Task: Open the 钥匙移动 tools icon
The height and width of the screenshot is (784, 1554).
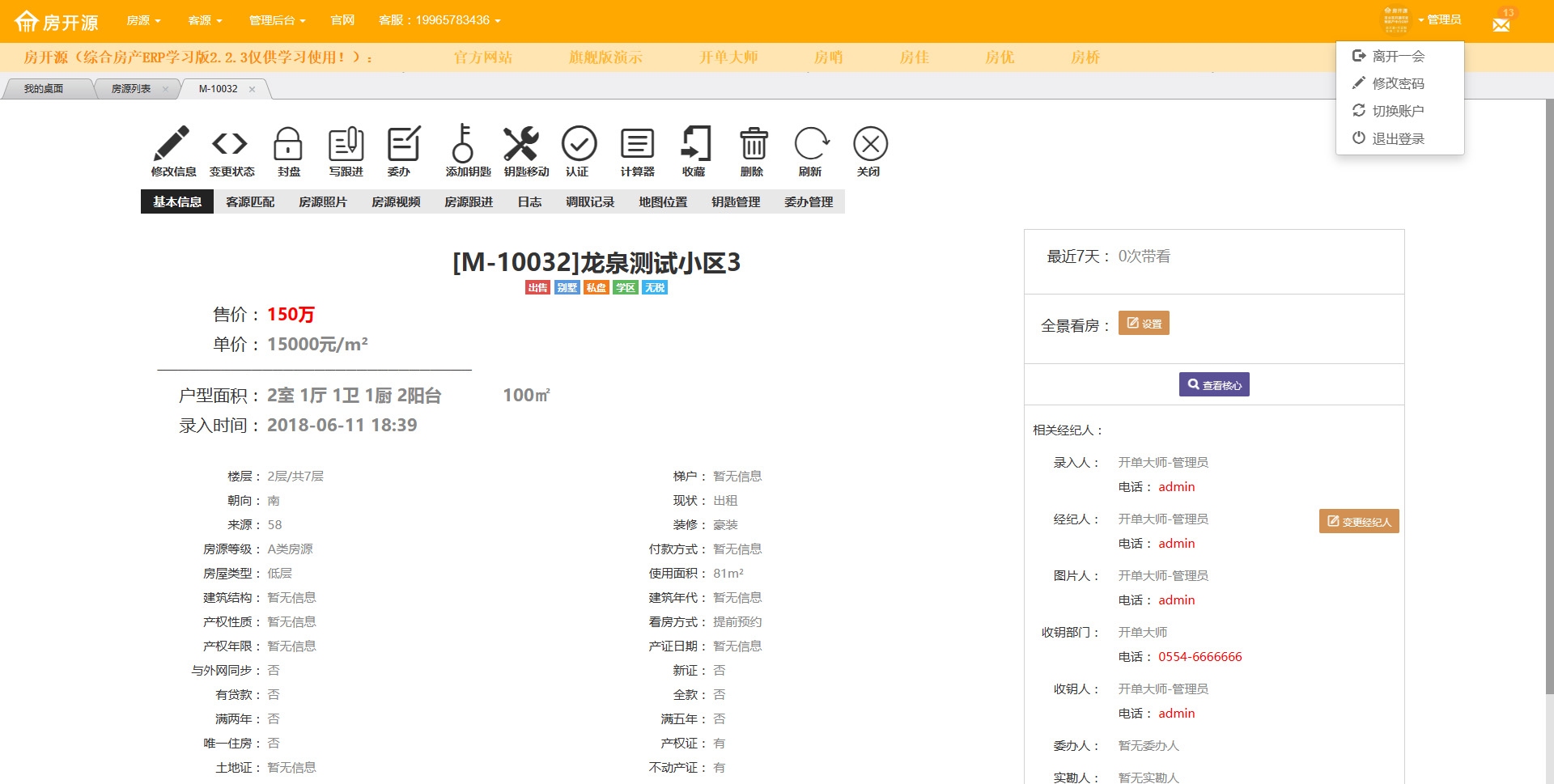Action: 521,145
